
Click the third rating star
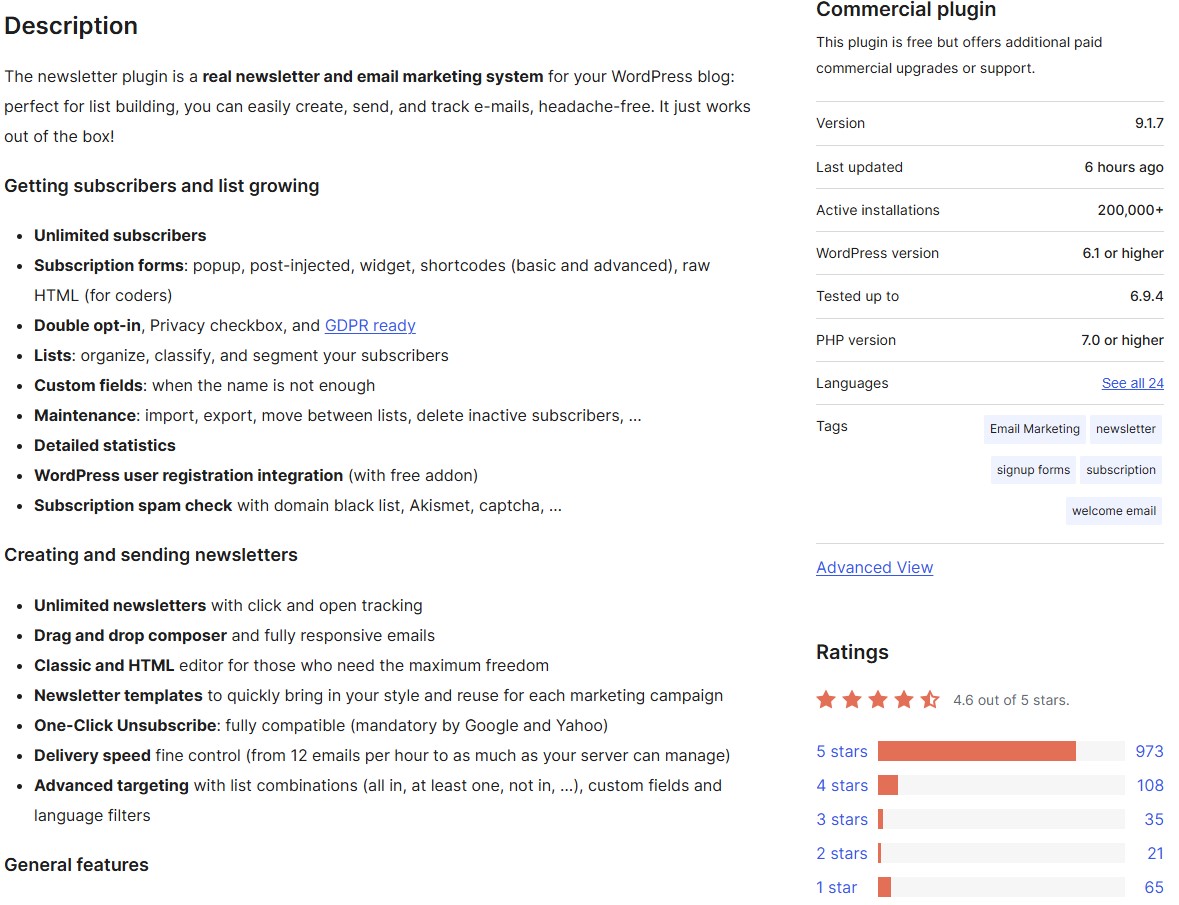[x=878, y=699]
